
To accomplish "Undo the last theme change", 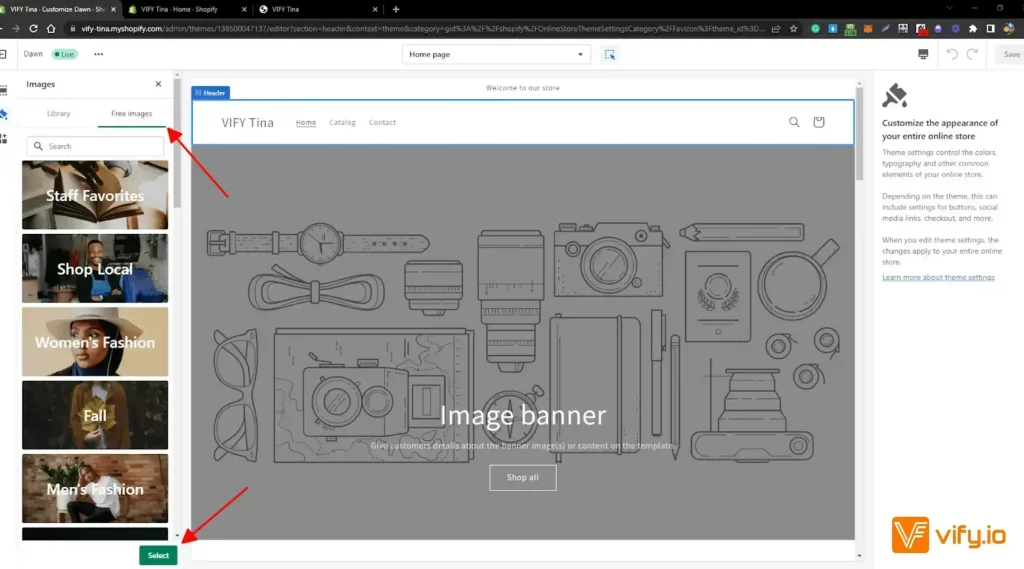I will click(951, 54).
